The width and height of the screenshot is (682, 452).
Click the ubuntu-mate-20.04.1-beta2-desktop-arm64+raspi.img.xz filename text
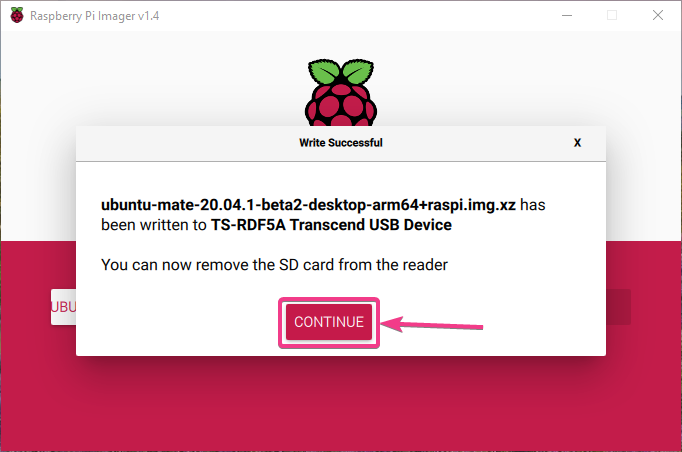[308, 204]
